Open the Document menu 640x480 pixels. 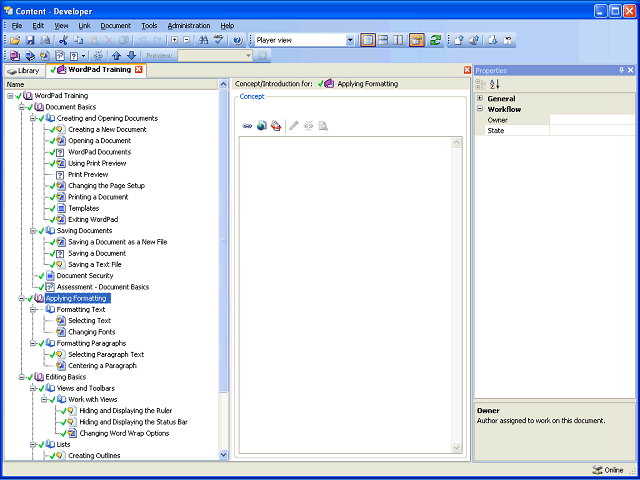coord(116,26)
